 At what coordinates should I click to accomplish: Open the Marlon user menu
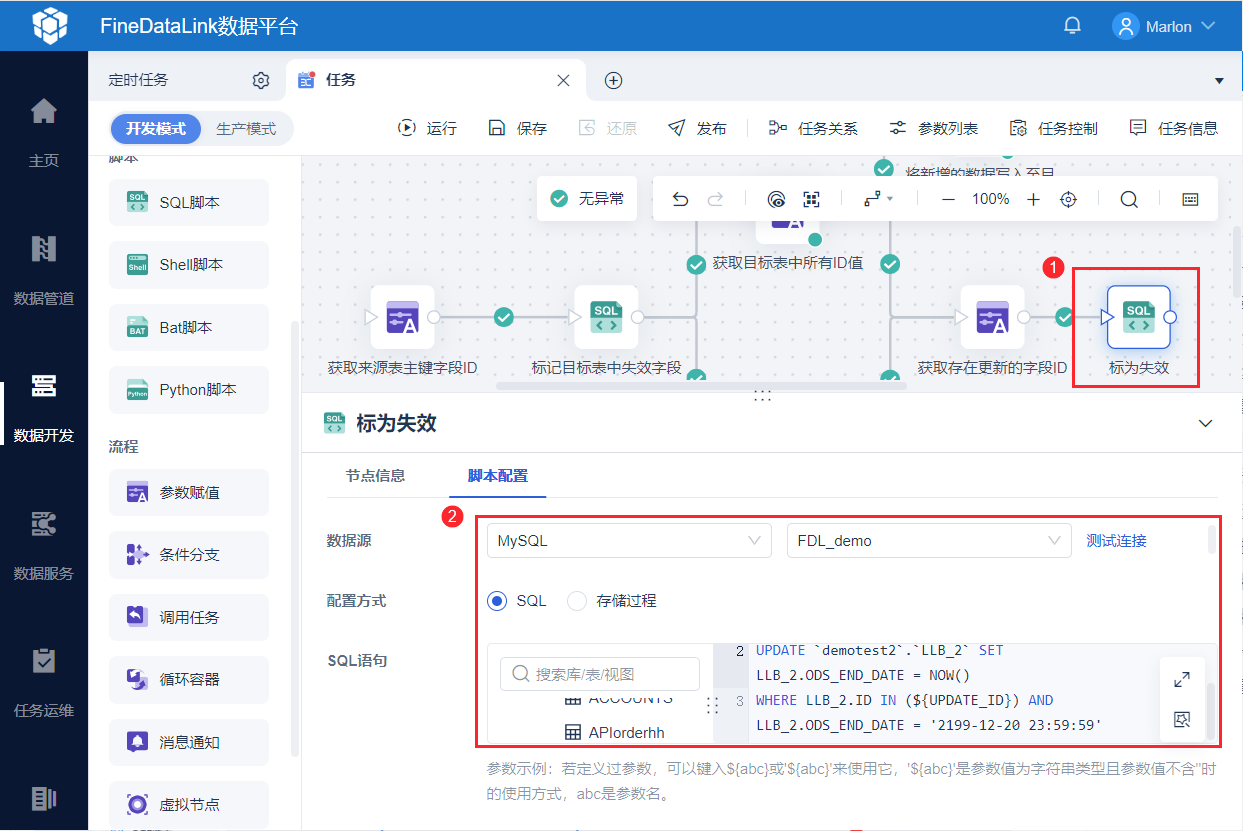[x=1164, y=26]
